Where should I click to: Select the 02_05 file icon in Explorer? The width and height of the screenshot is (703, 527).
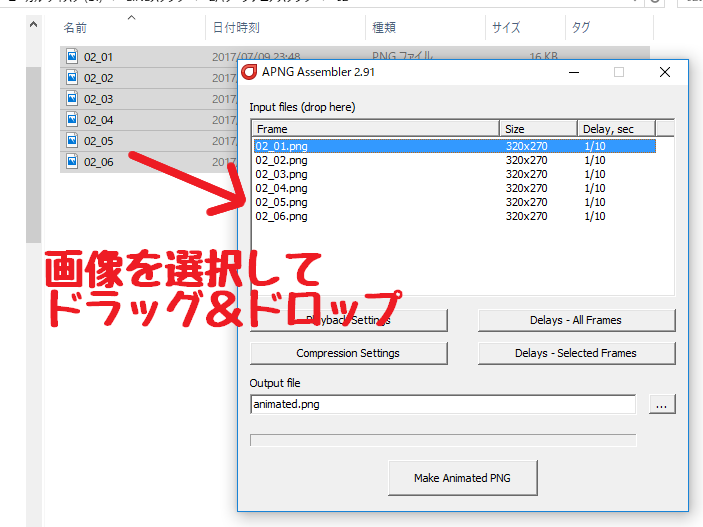coord(72,140)
